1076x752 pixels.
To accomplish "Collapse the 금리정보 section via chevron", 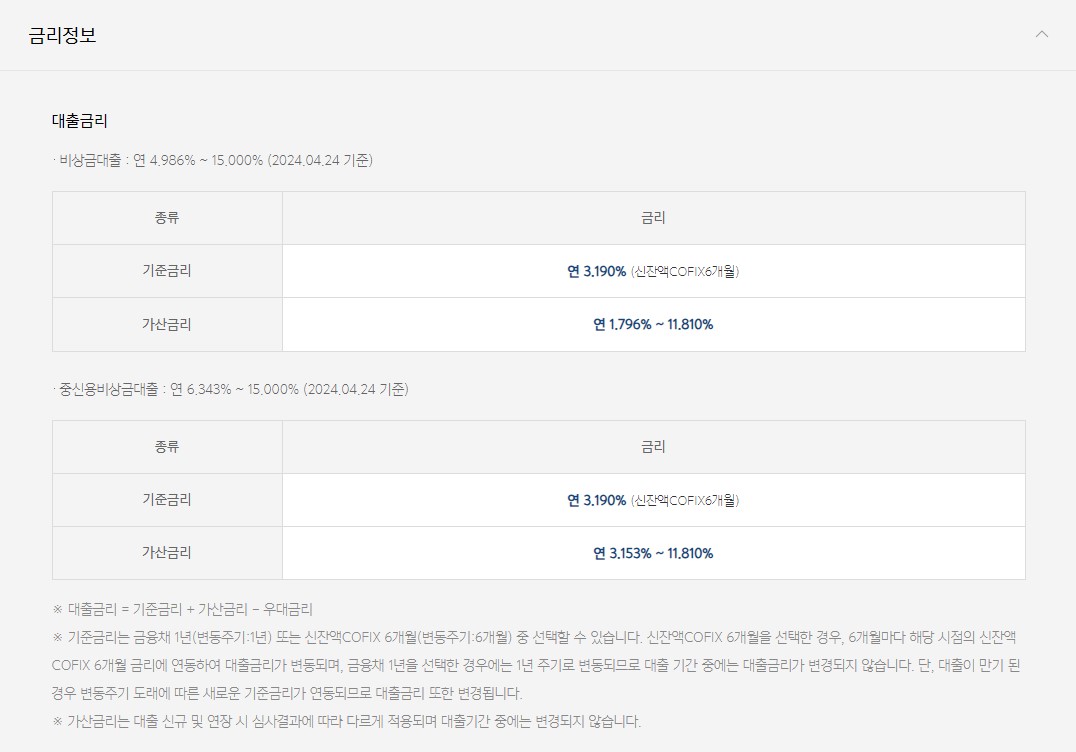I will (x=1040, y=33).
